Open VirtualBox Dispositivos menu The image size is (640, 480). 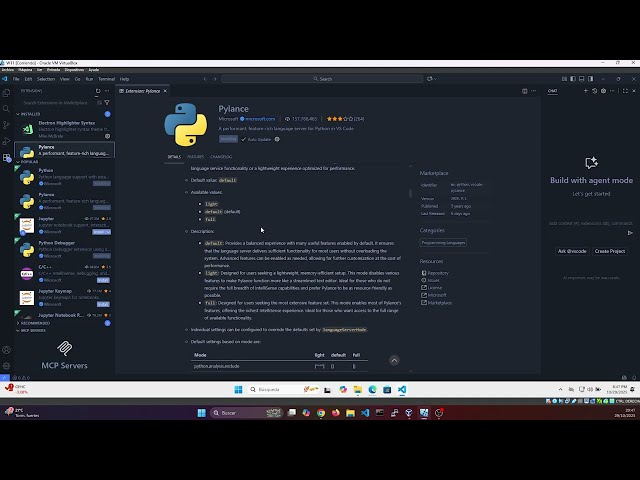pyautogui.click(x=74, y=70)
